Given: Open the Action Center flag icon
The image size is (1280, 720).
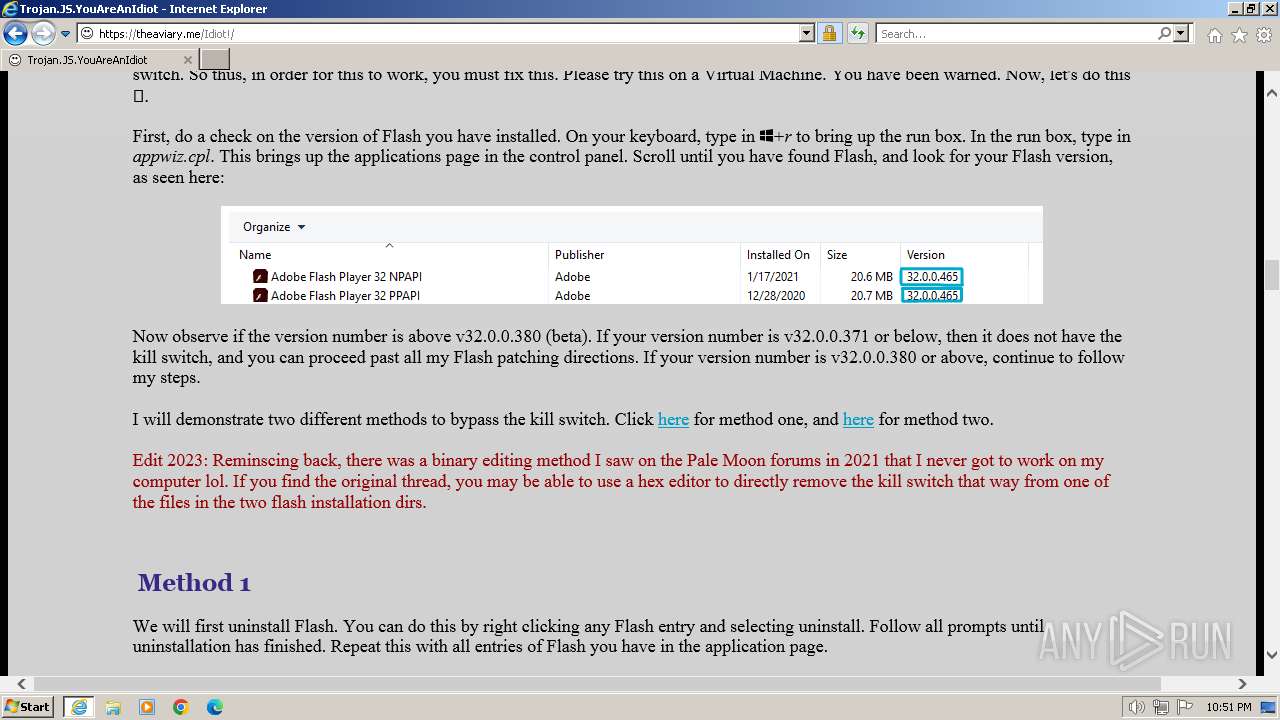Looking at the screenshot, I should 1183,707.
